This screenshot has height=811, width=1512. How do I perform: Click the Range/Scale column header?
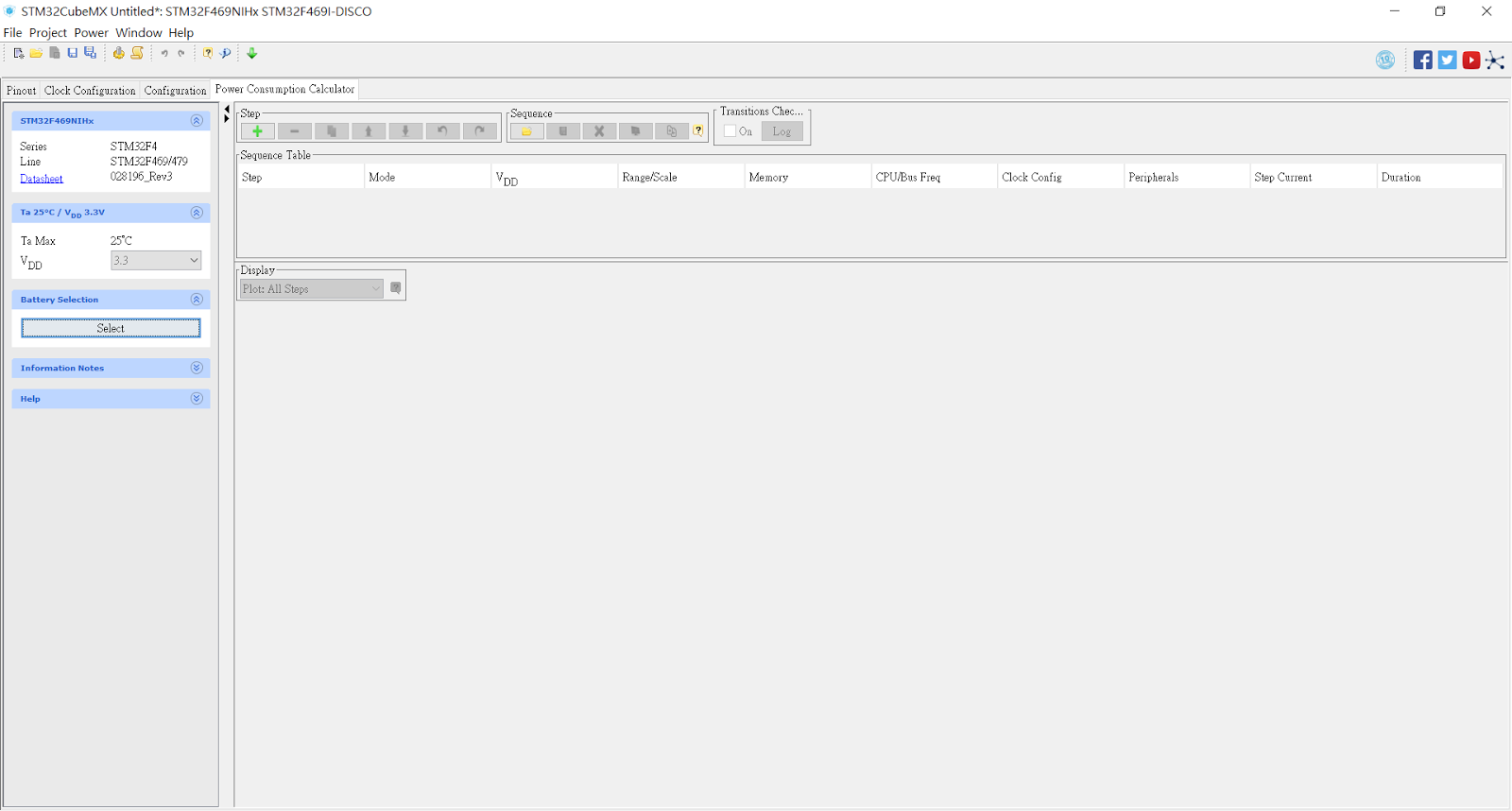click(x=680, y=177)
